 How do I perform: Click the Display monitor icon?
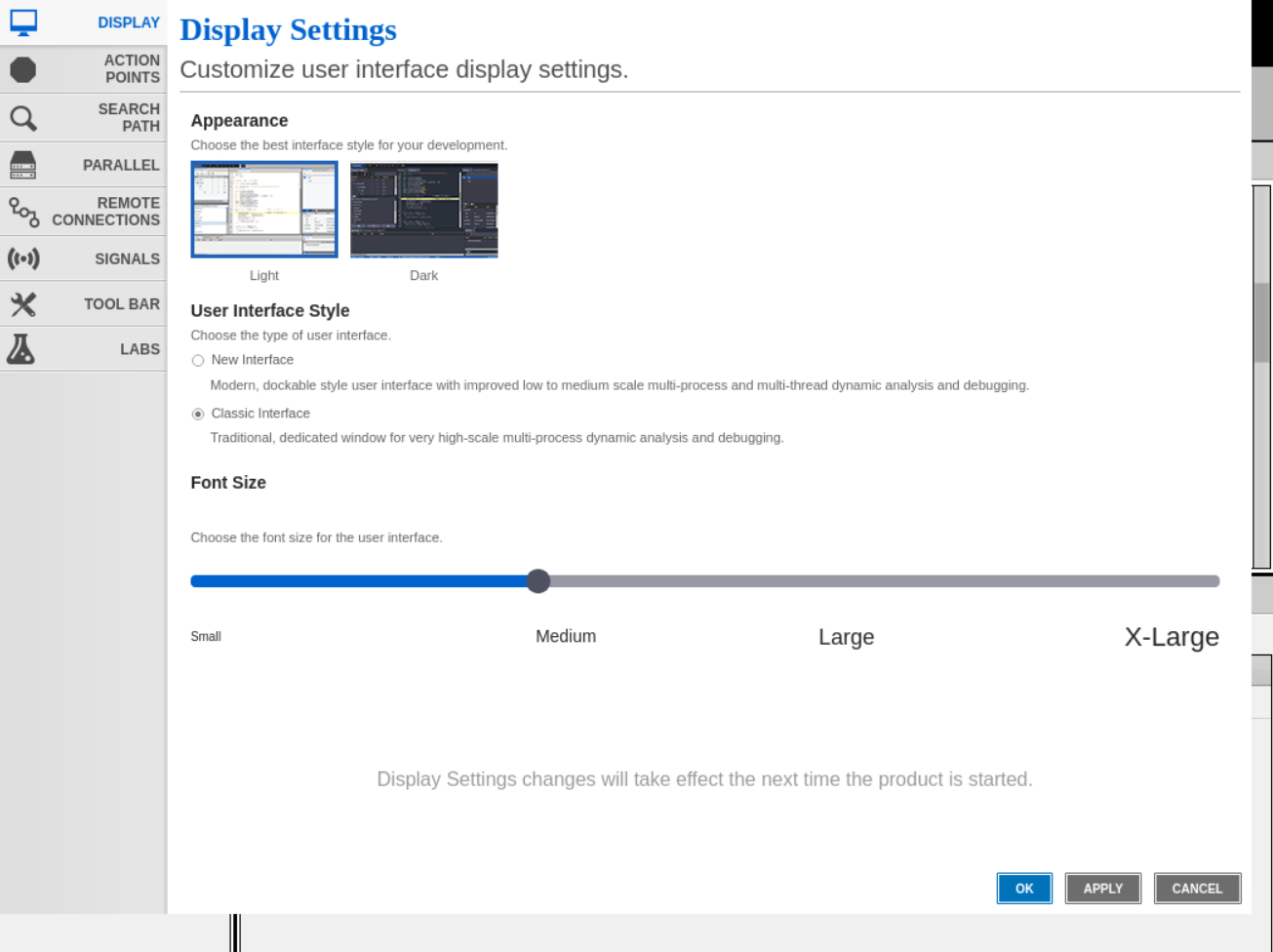(23, 22)
